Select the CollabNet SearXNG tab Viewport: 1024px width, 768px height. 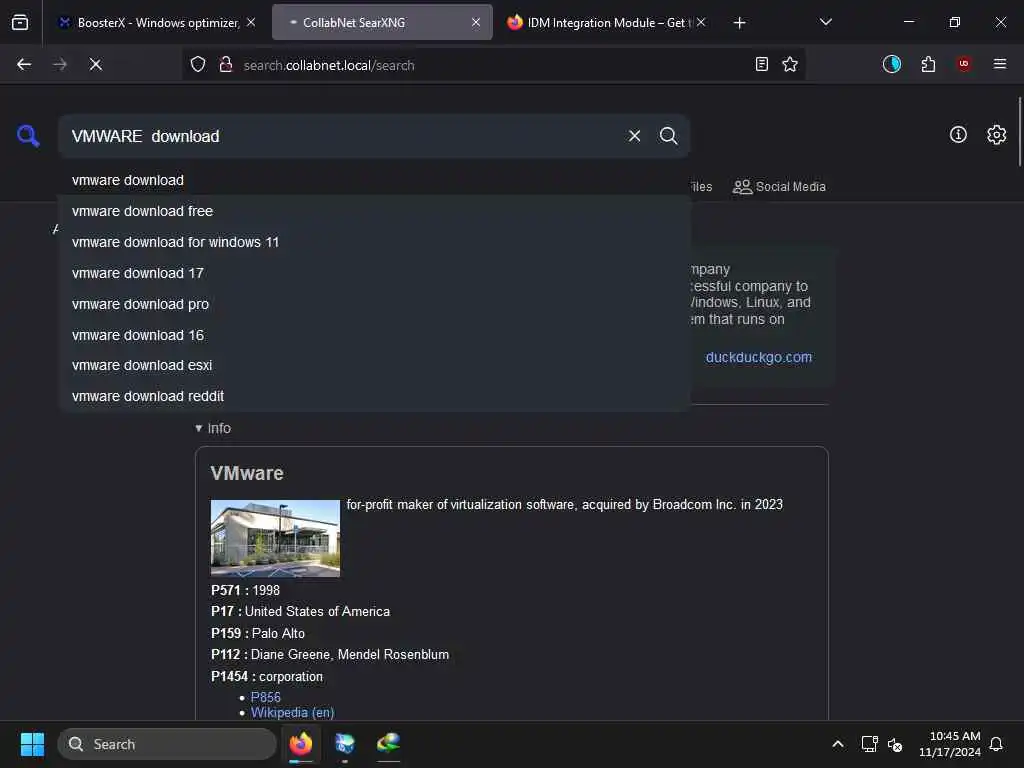[382, 23]
